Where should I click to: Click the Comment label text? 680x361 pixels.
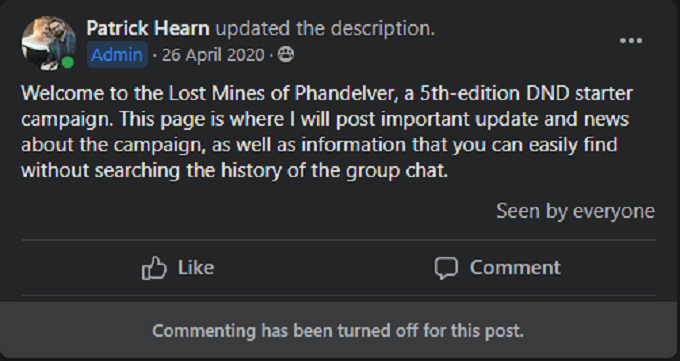515,267
